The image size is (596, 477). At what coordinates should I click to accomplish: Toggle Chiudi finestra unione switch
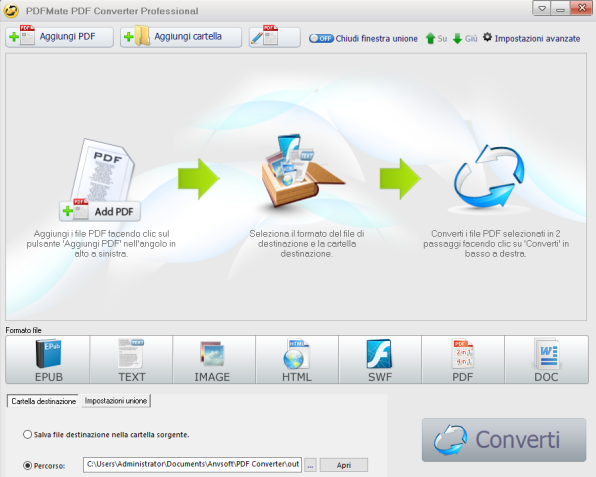[321, 38]
